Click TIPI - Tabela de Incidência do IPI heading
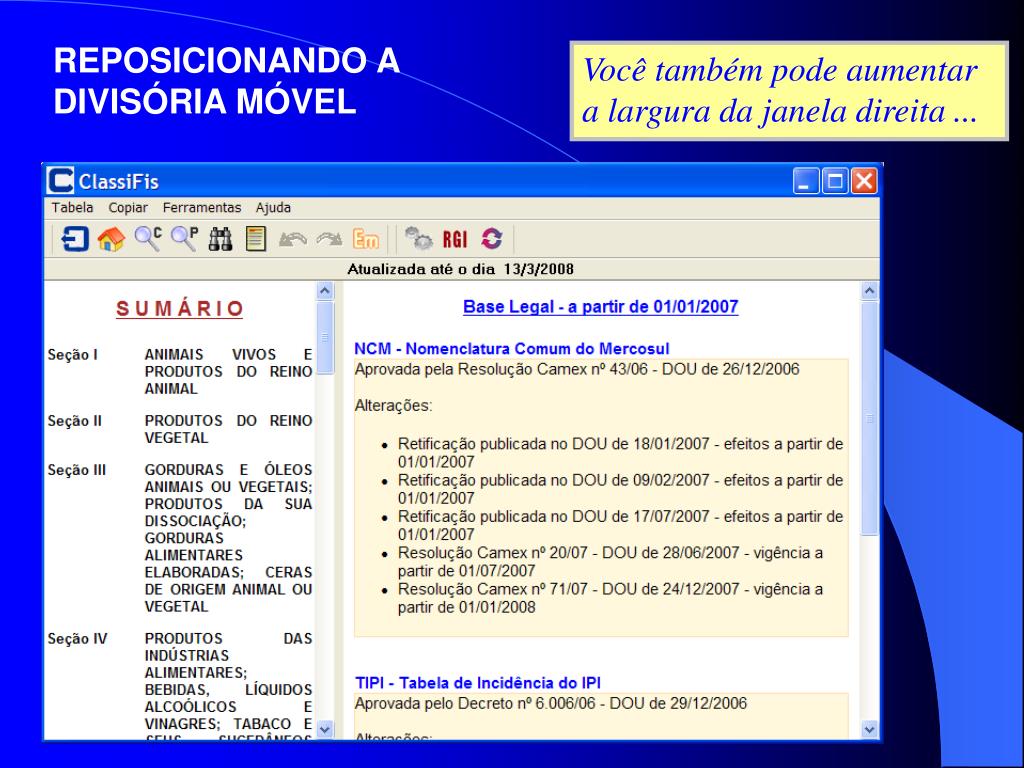 (x=478, y=683)
